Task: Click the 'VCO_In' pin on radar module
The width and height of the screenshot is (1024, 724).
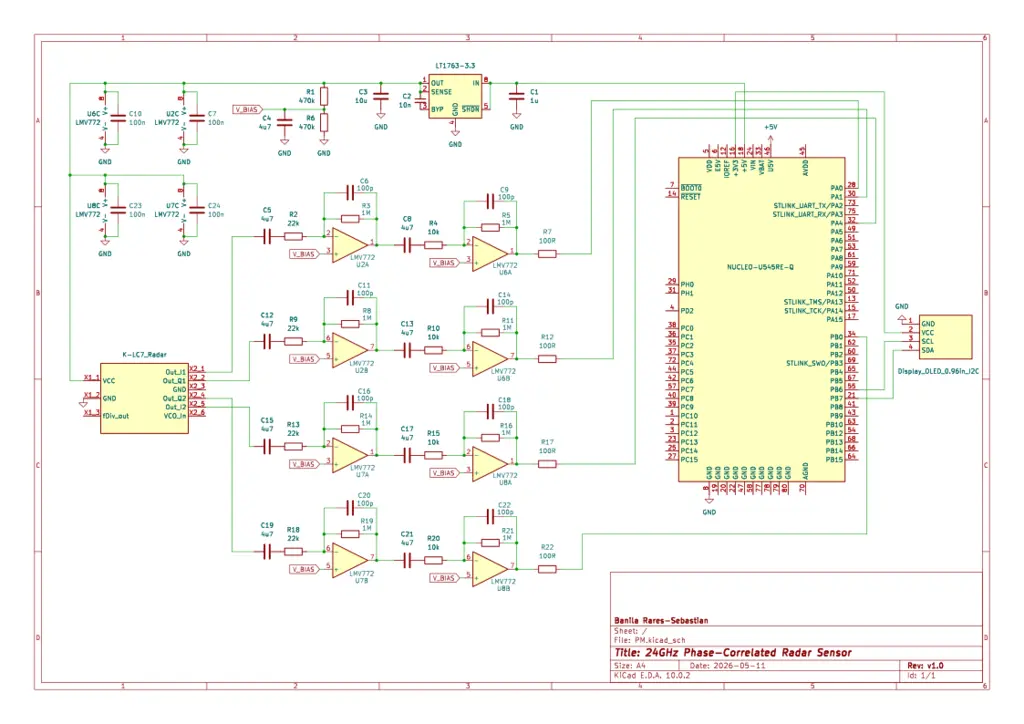Action: (x=175, y=416)
